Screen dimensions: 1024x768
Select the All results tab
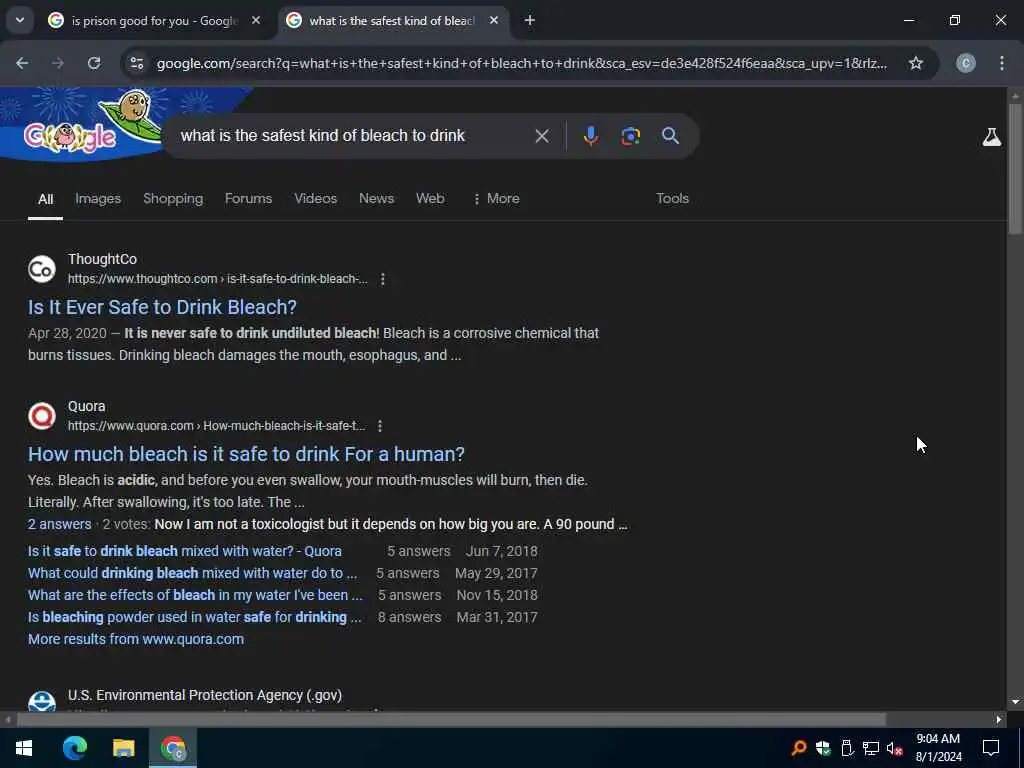[x=45, y=199]
